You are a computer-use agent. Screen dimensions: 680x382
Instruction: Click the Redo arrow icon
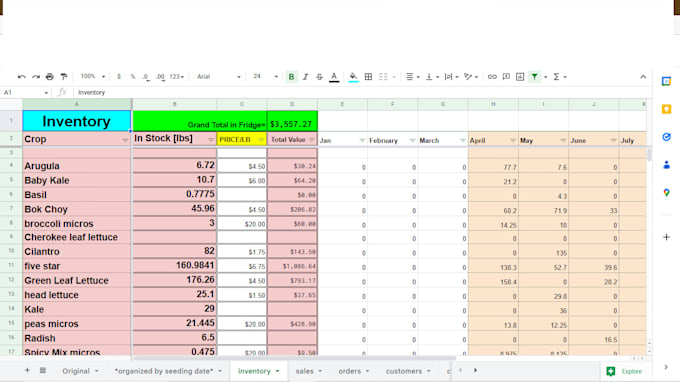(36, 77)
